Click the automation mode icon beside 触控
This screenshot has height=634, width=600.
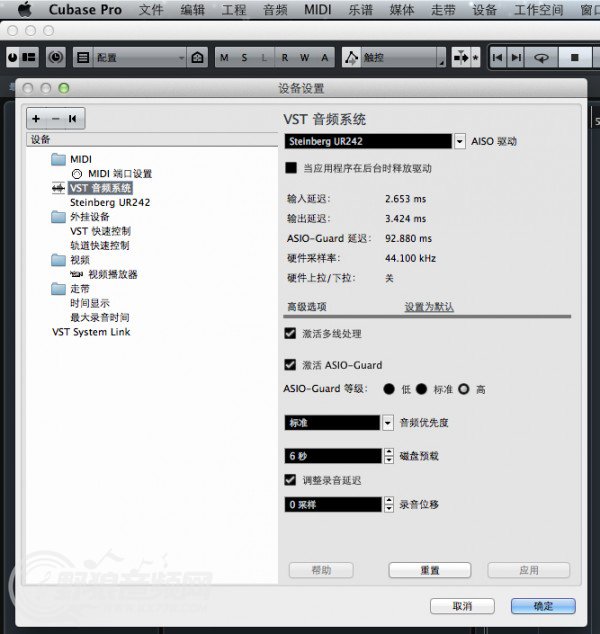pos(351,57)
